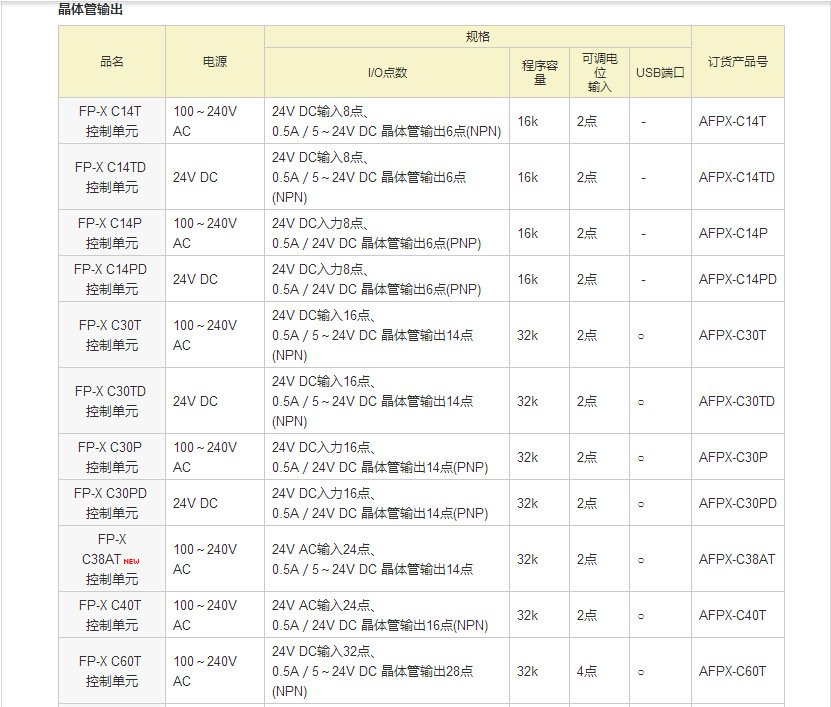Click the 电源 column header
This screenshot has width=831, height=707.
click(214, 61)
